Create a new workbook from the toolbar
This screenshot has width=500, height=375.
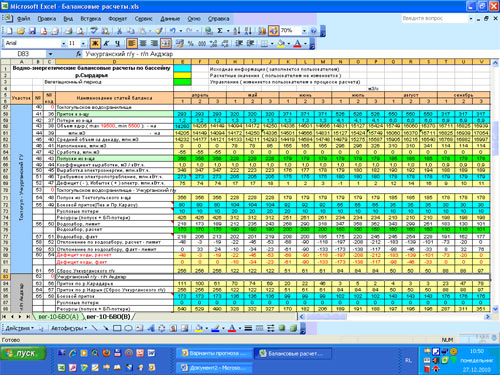pyautogui.click(x=9, y=31)
